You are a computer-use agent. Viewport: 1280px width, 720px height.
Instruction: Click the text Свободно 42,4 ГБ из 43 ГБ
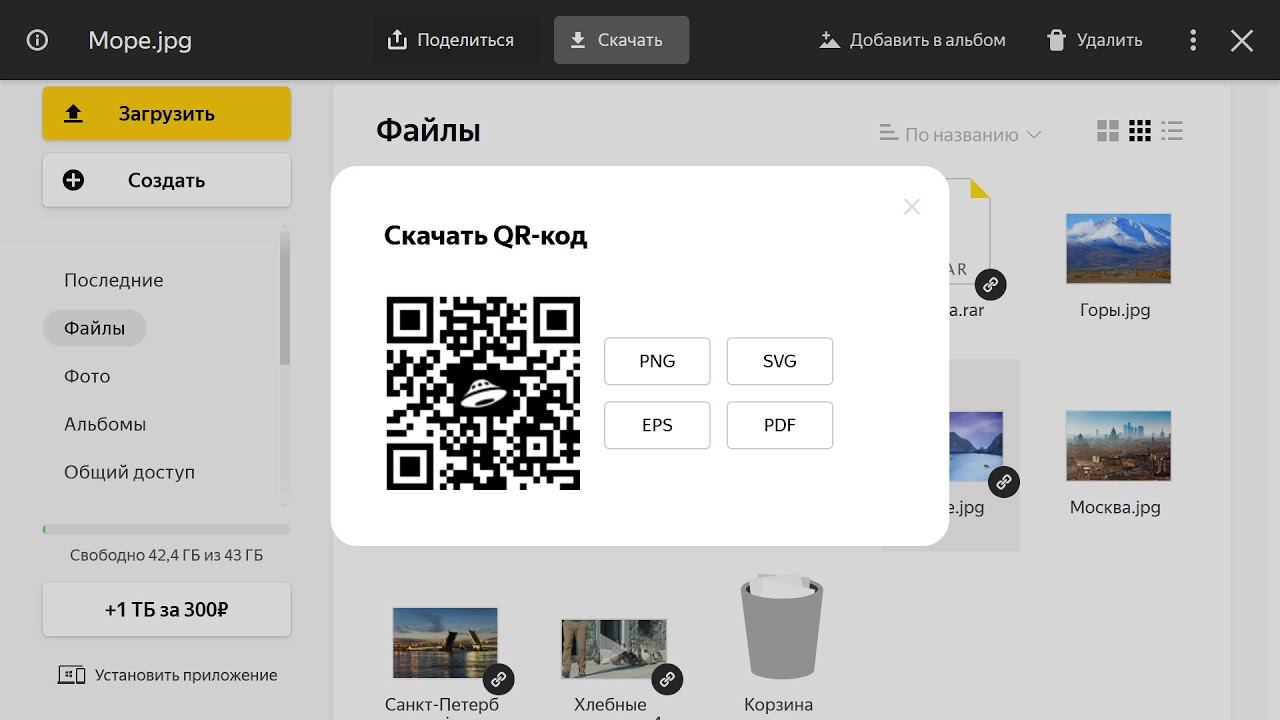[166, 555]
